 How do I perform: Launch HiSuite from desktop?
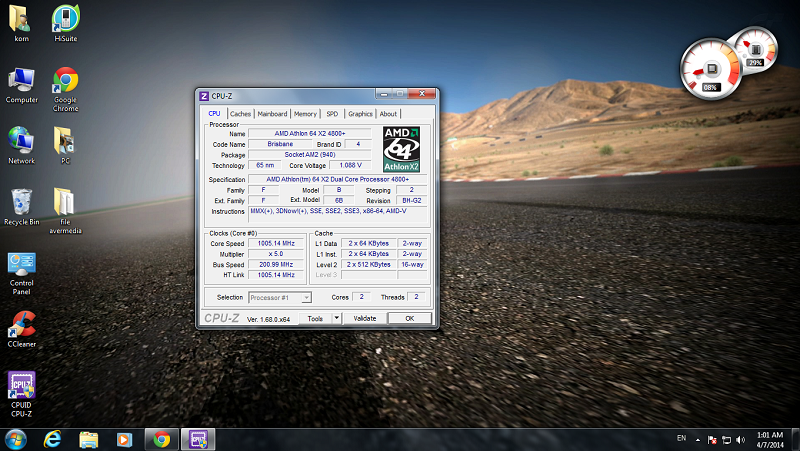[66, 23]
